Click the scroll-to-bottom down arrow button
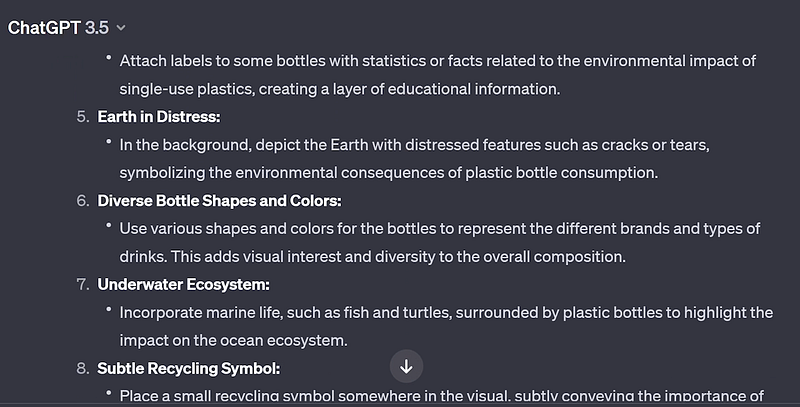The height and width of the screenshot is (407, 800). pyautogui.click(x=406, y=366)
